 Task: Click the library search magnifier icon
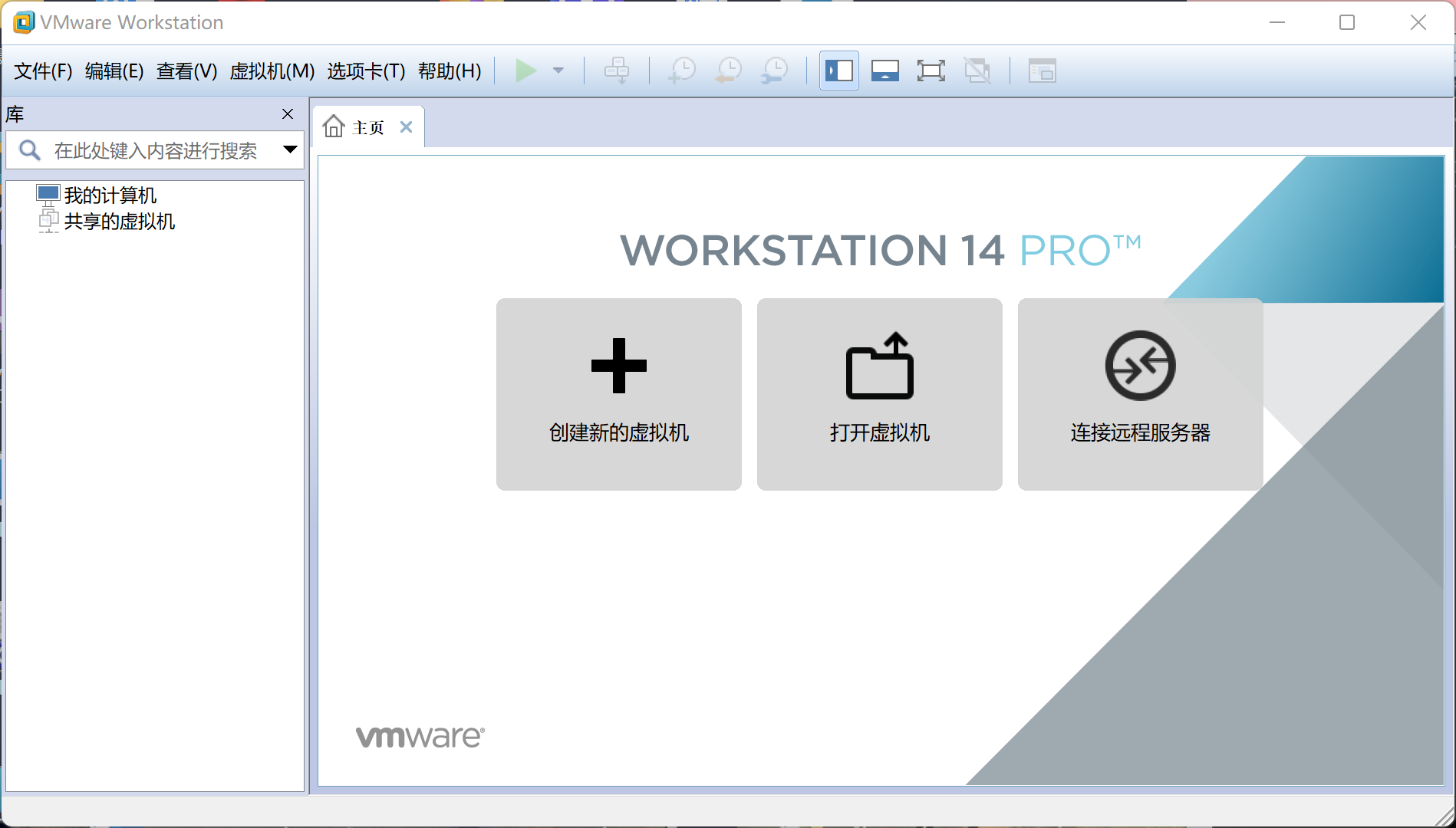click(x=30, y=150)
